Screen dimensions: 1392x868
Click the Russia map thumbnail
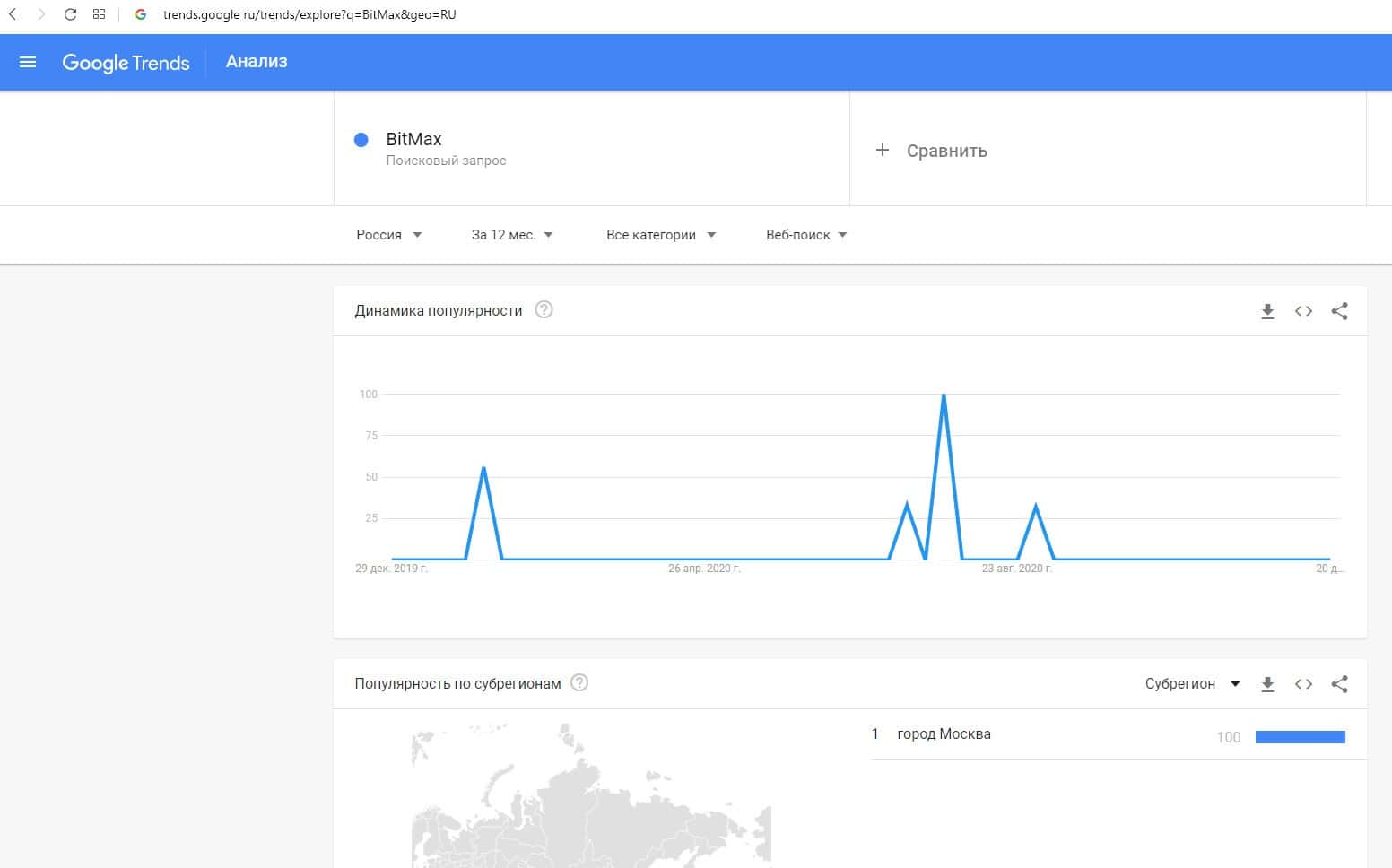(x=591, y=795)
